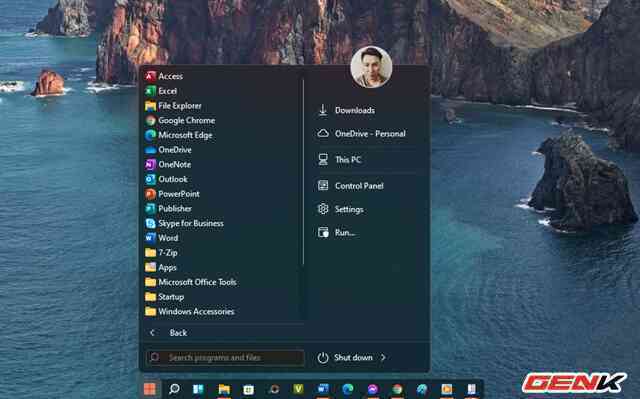
Task: Open OneDrive - Personal
Action: pyautogui.click(x=362, y=133)
